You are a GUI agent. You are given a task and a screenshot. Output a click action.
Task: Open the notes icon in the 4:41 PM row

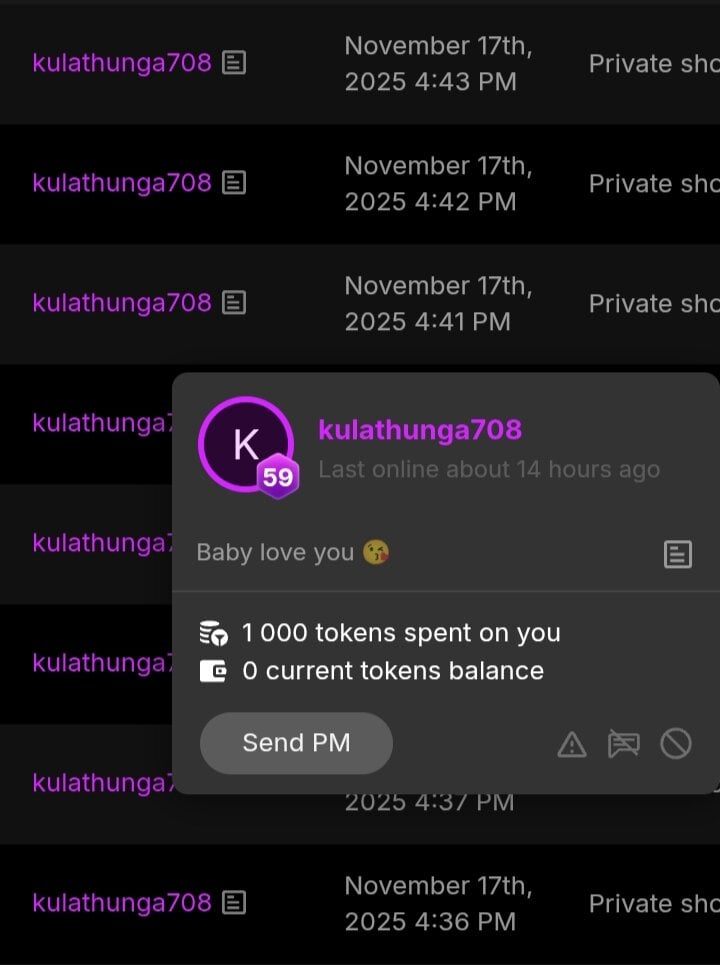point(234,303)
